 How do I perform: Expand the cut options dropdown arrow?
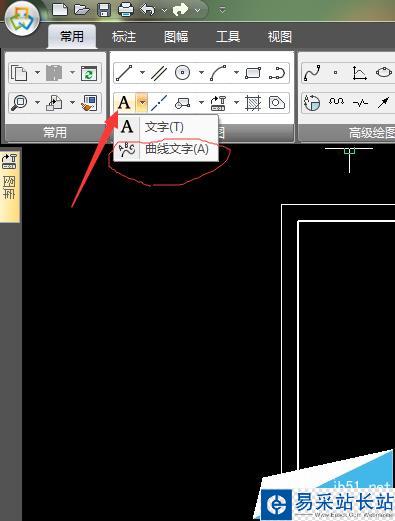pos(72,73)
